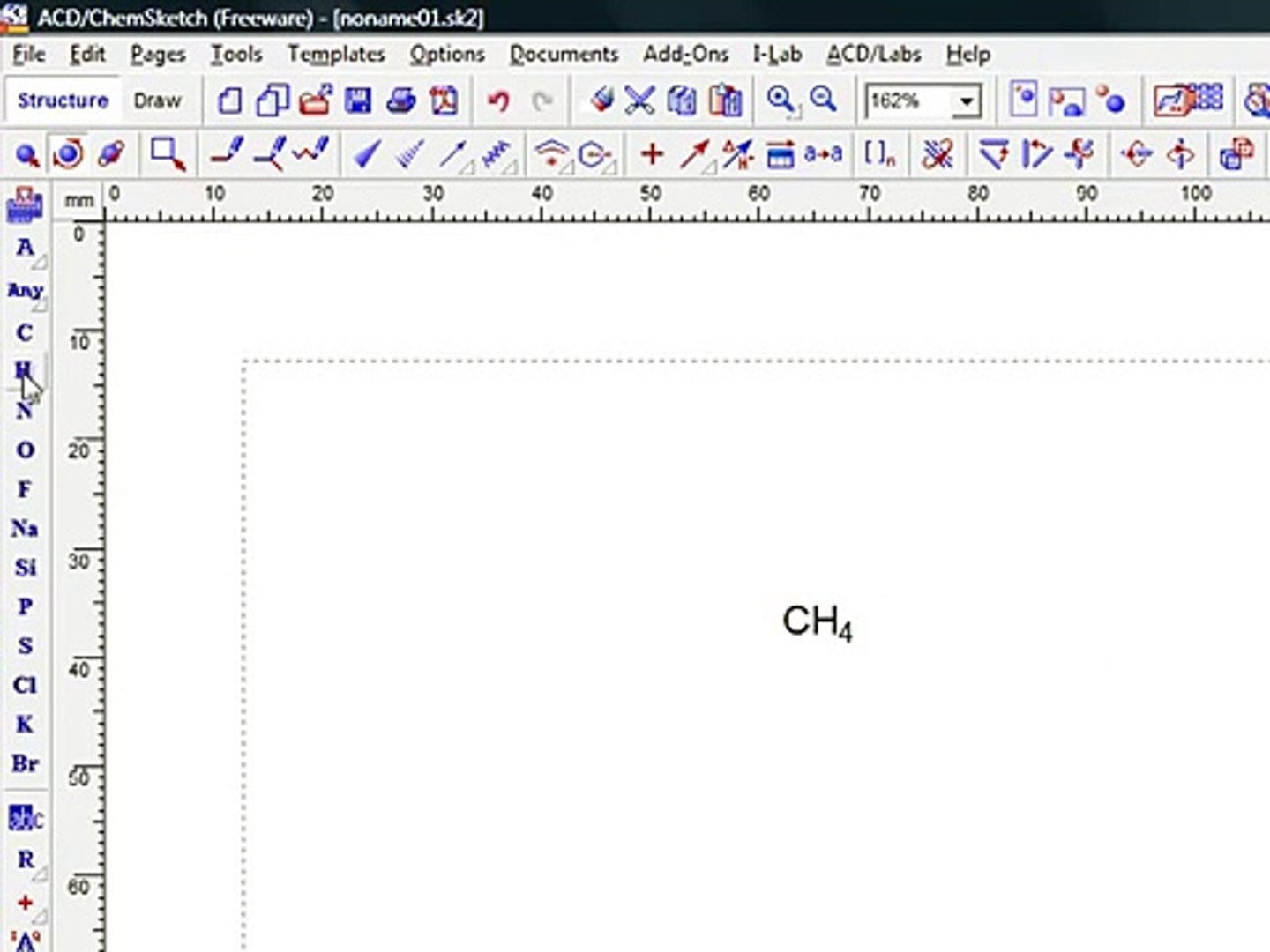Select the Carbon (C) atom tool
Screen dimensions: 1270x952
pyautogui.click(x=25, y=332)
